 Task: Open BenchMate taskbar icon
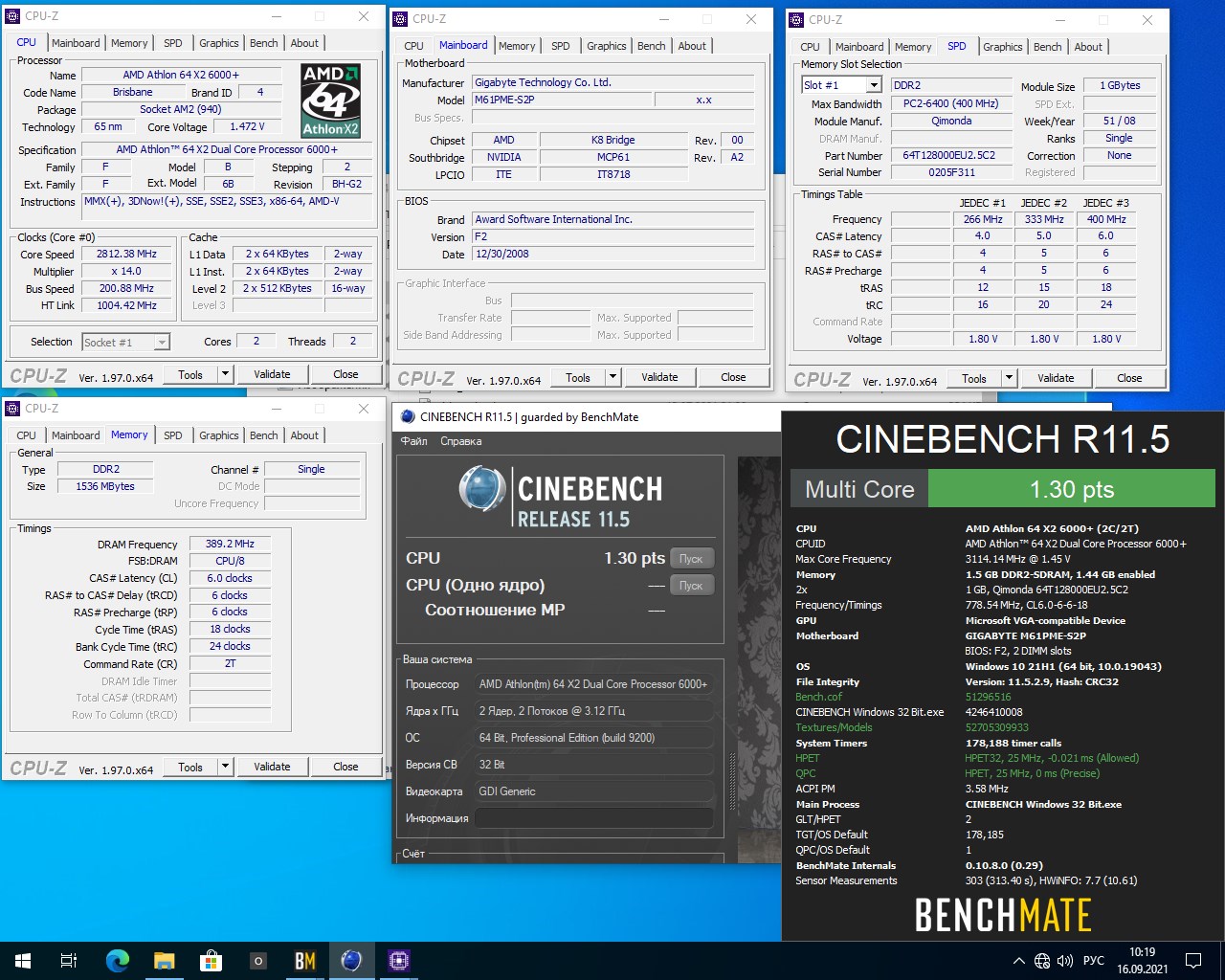(x=304, y=961)
